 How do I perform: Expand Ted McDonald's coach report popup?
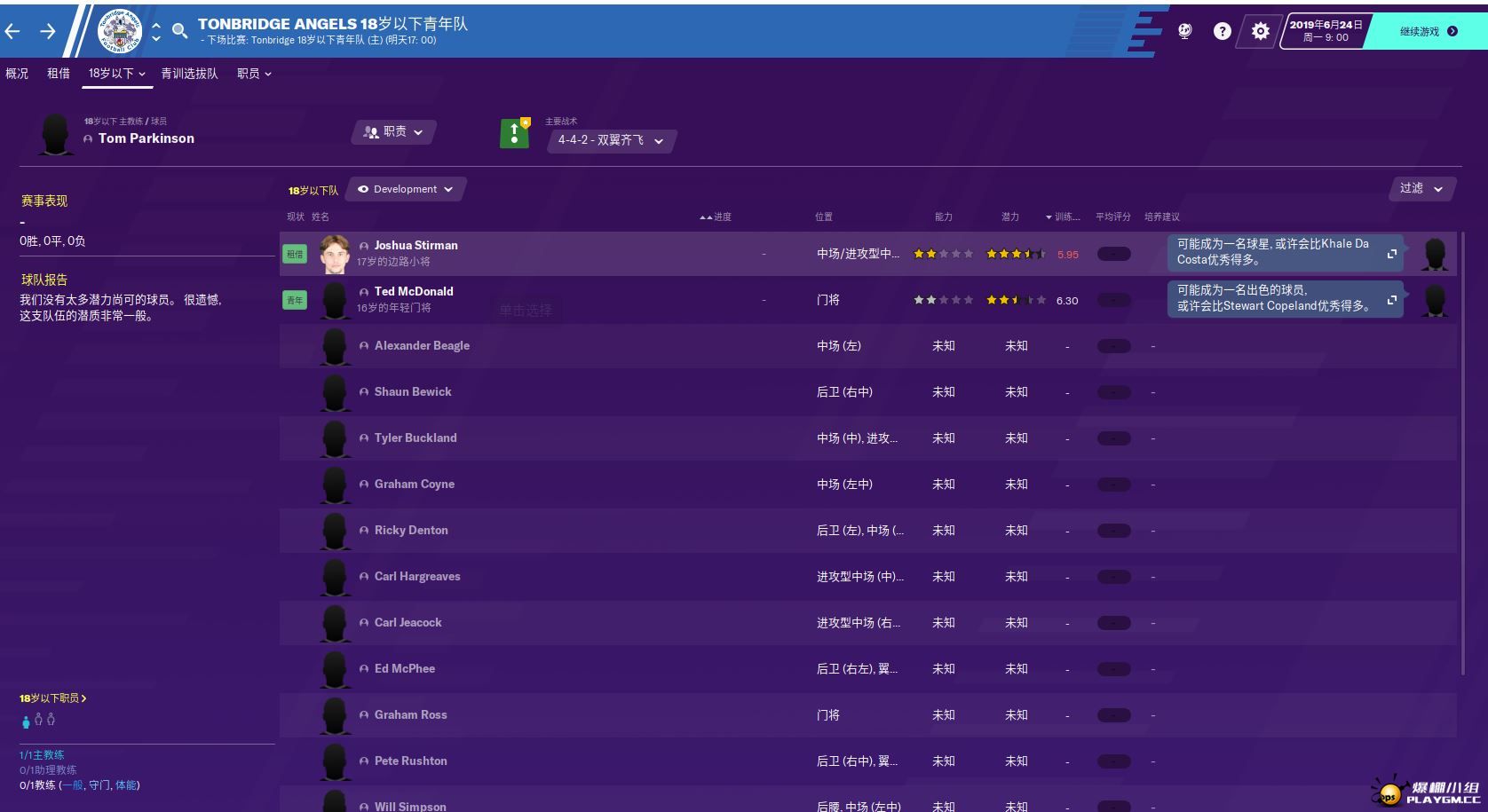[x=1391, y=300]
